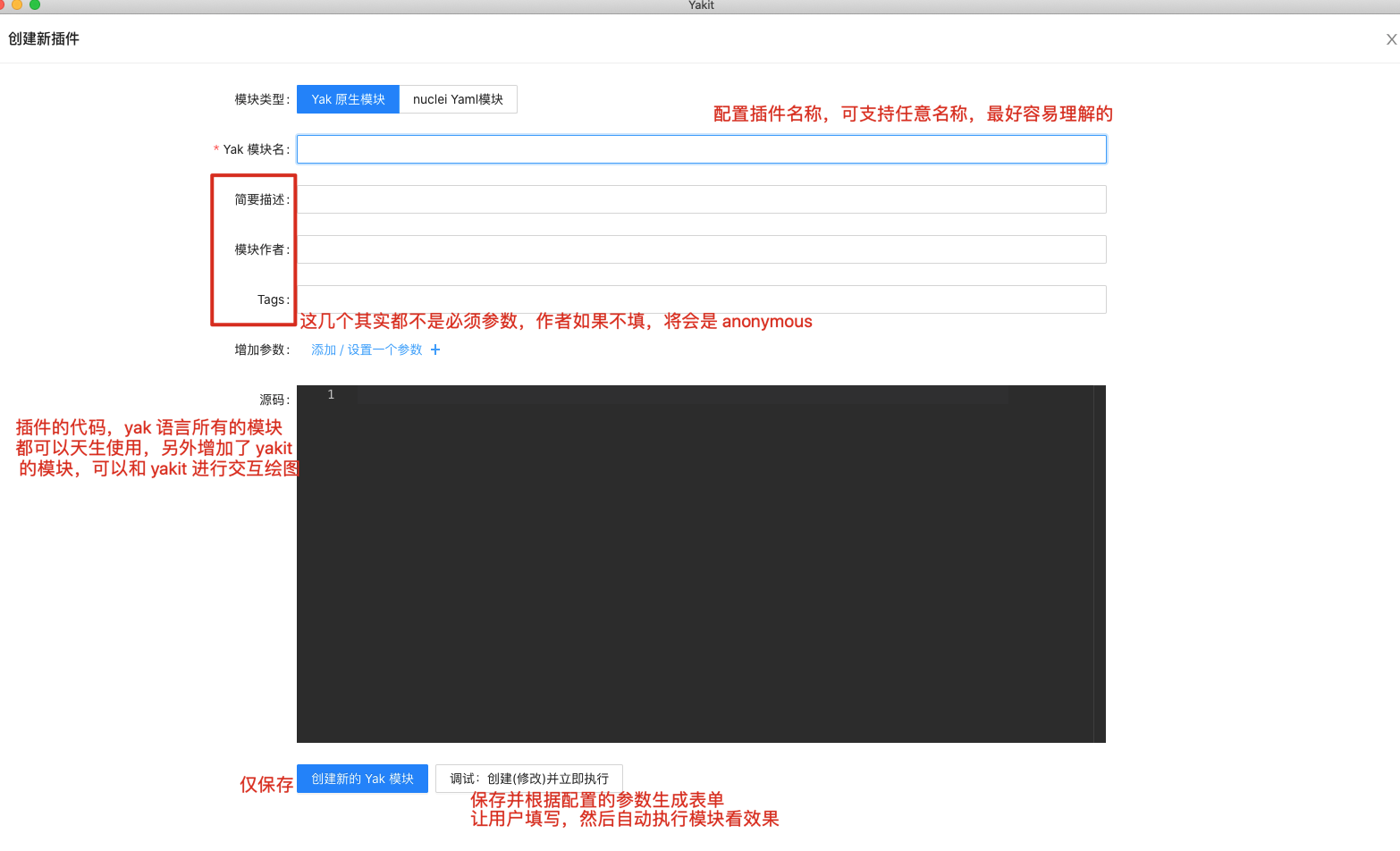1400x851 pixels.
Task: Focus the Yak 模块名 input field
Action: pyautogui.click(x=701, y=149)
